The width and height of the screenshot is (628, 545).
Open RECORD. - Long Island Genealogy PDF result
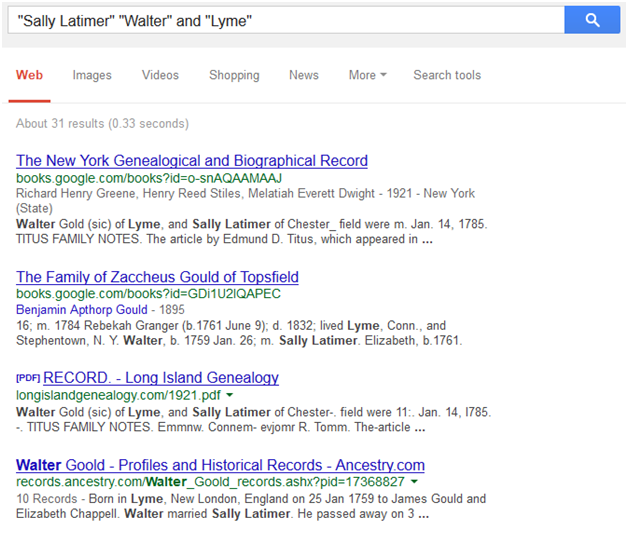(161, 378)
